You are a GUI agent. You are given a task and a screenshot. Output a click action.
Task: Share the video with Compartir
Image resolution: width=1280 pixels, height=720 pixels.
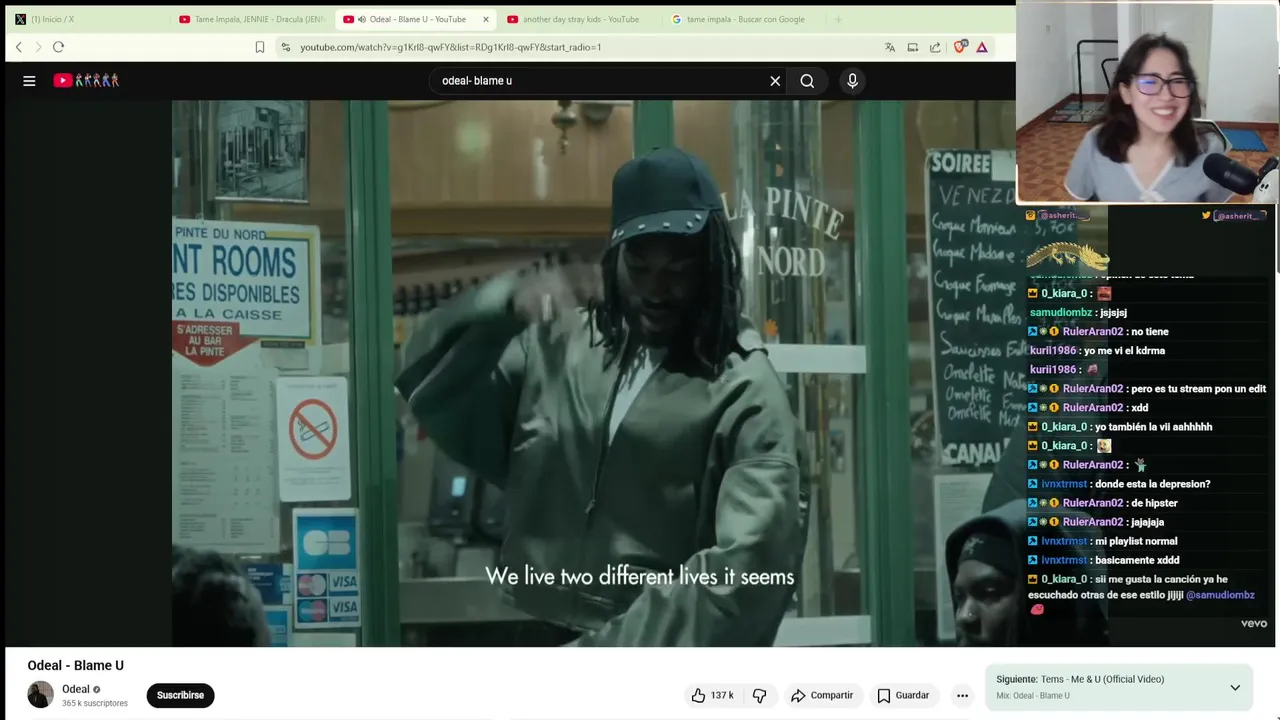point(822,695)
